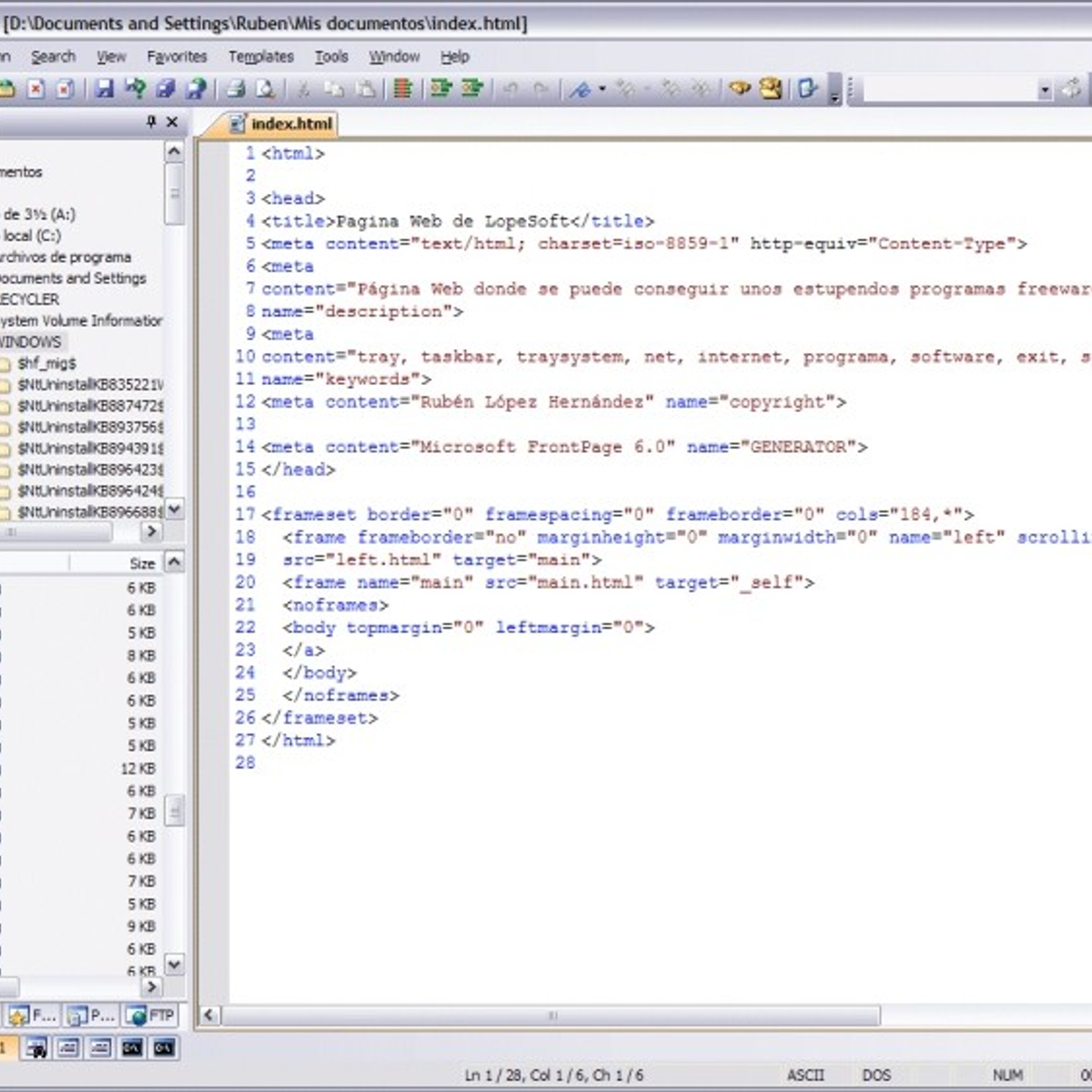This screenshot has height=1092, width=1092.
Task: Open the Templates menu
Action: [260, 56]
